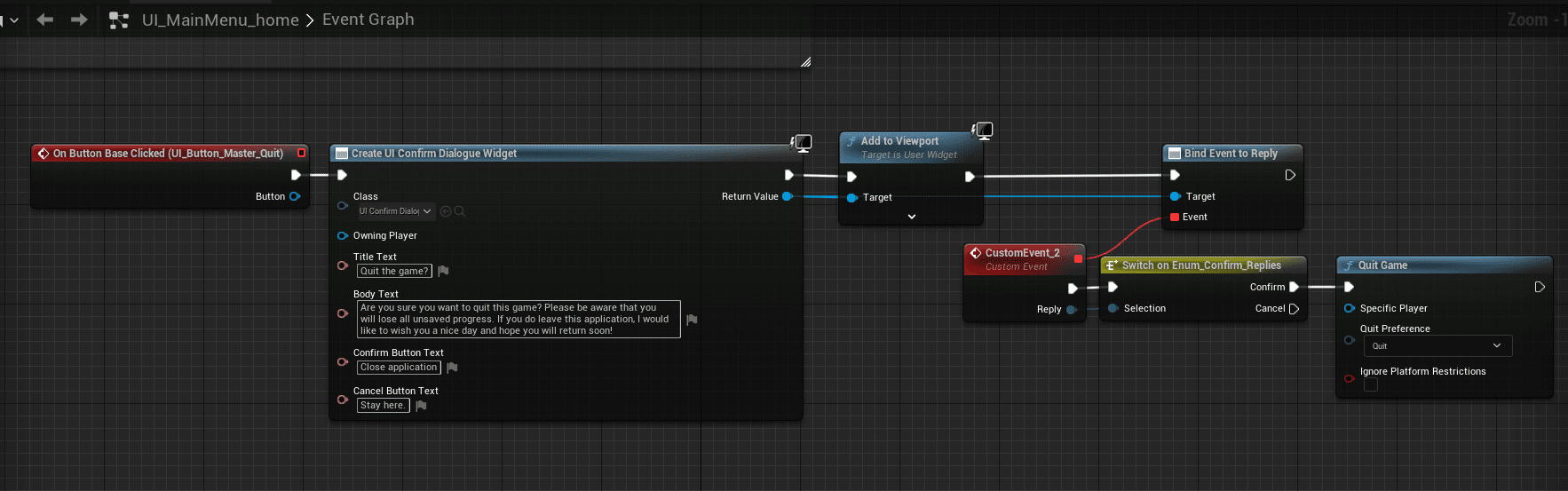1568x491 pixels.
Task: Click the Body Text input pin
Action: (x=343, y=313)
